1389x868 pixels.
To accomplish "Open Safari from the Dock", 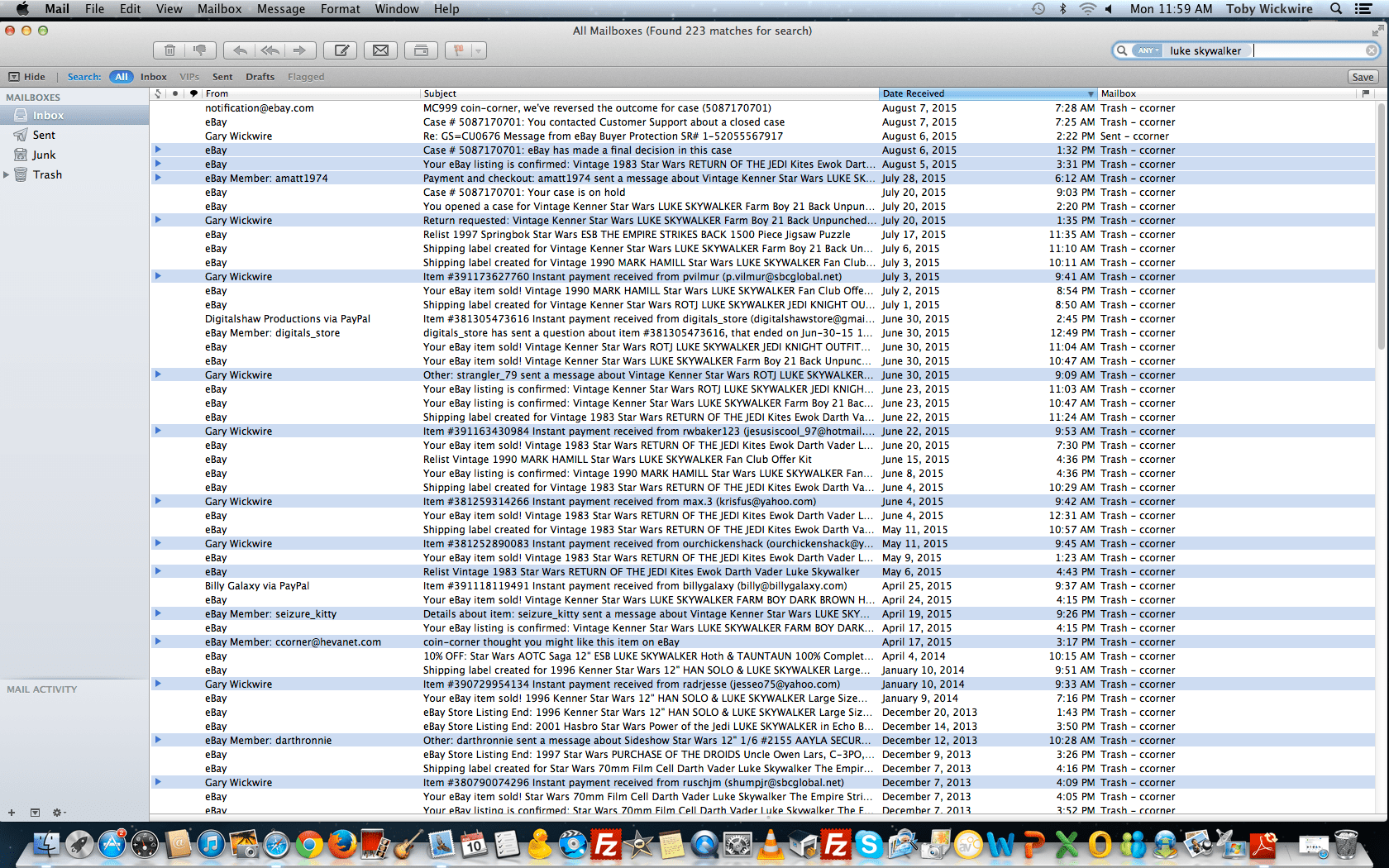I will [276, 845].
